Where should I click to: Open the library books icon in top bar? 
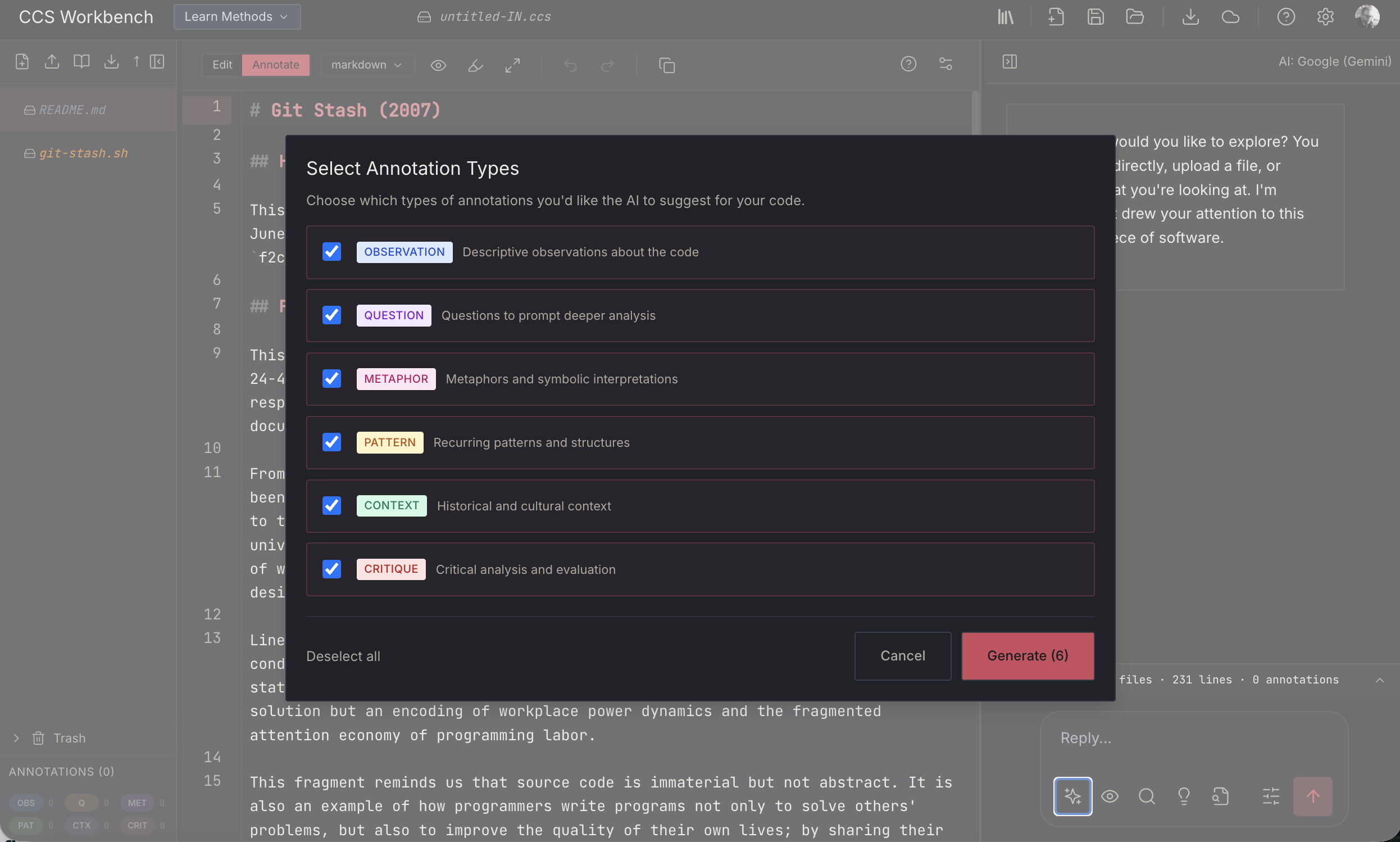pos(1006,17)
